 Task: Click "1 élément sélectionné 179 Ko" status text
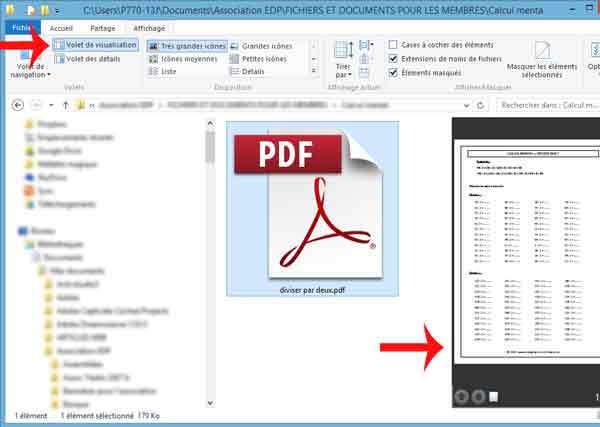pyautogui.click(x=110, y=416)
